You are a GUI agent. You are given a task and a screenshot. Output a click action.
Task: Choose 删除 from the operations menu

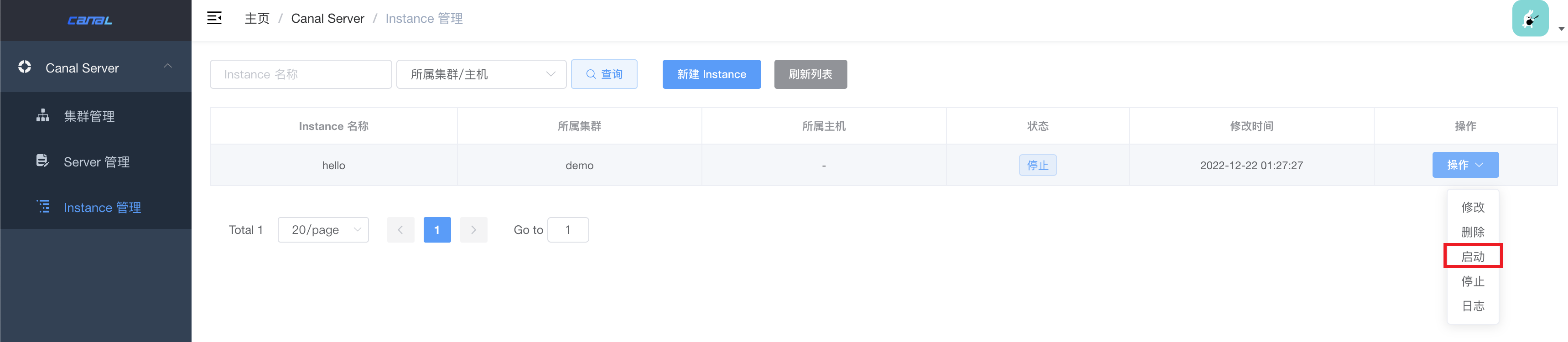1472,232
